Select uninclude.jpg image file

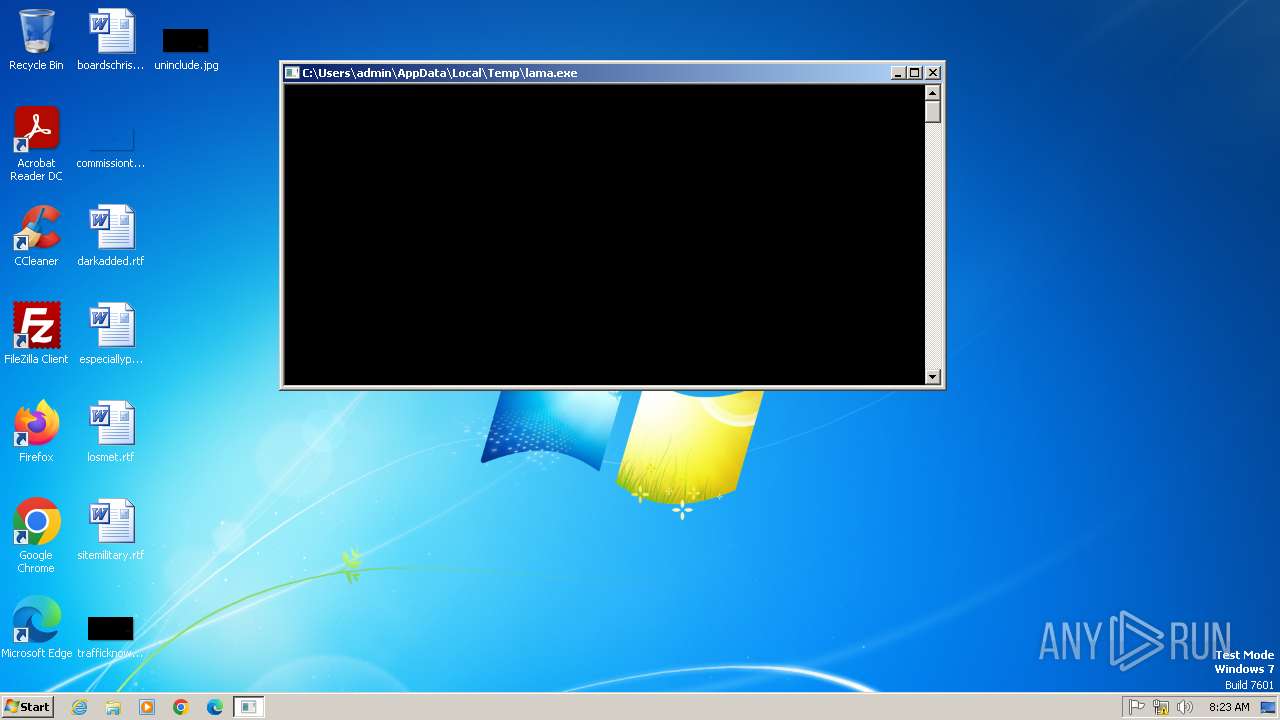[186, 48]
